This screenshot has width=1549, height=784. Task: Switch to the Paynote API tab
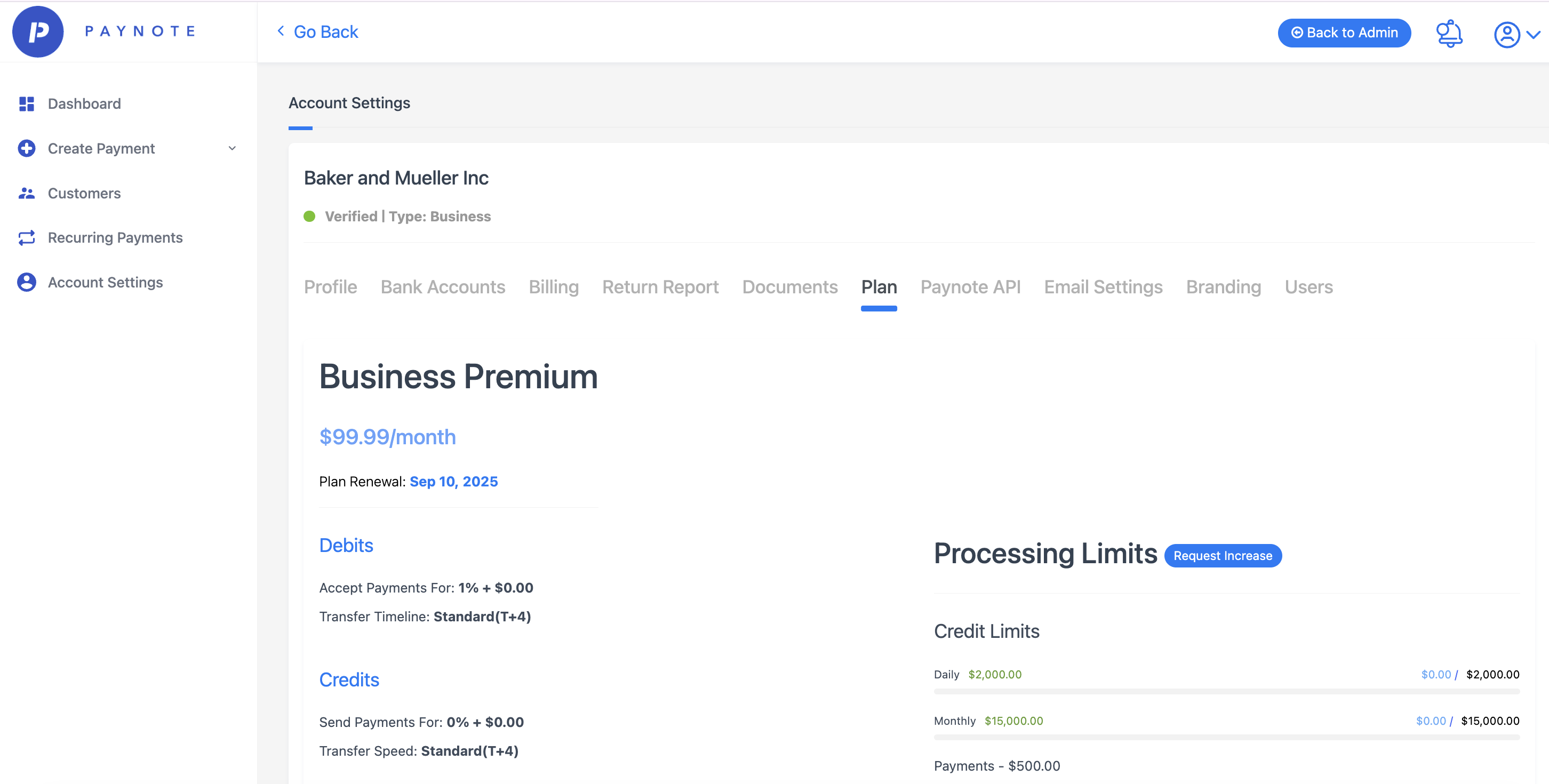point(971,287)
